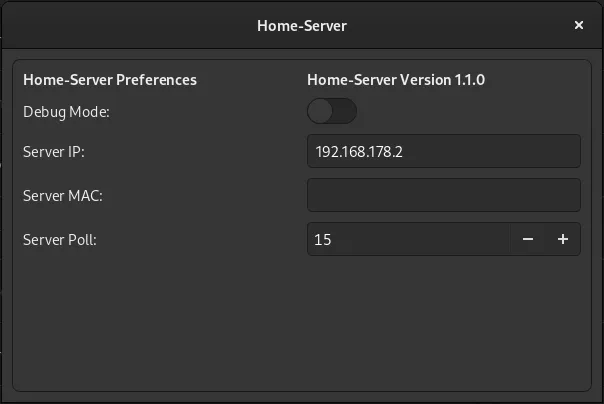604x404 pixels.
Task: Click the Server IP label
Action: 54,152
